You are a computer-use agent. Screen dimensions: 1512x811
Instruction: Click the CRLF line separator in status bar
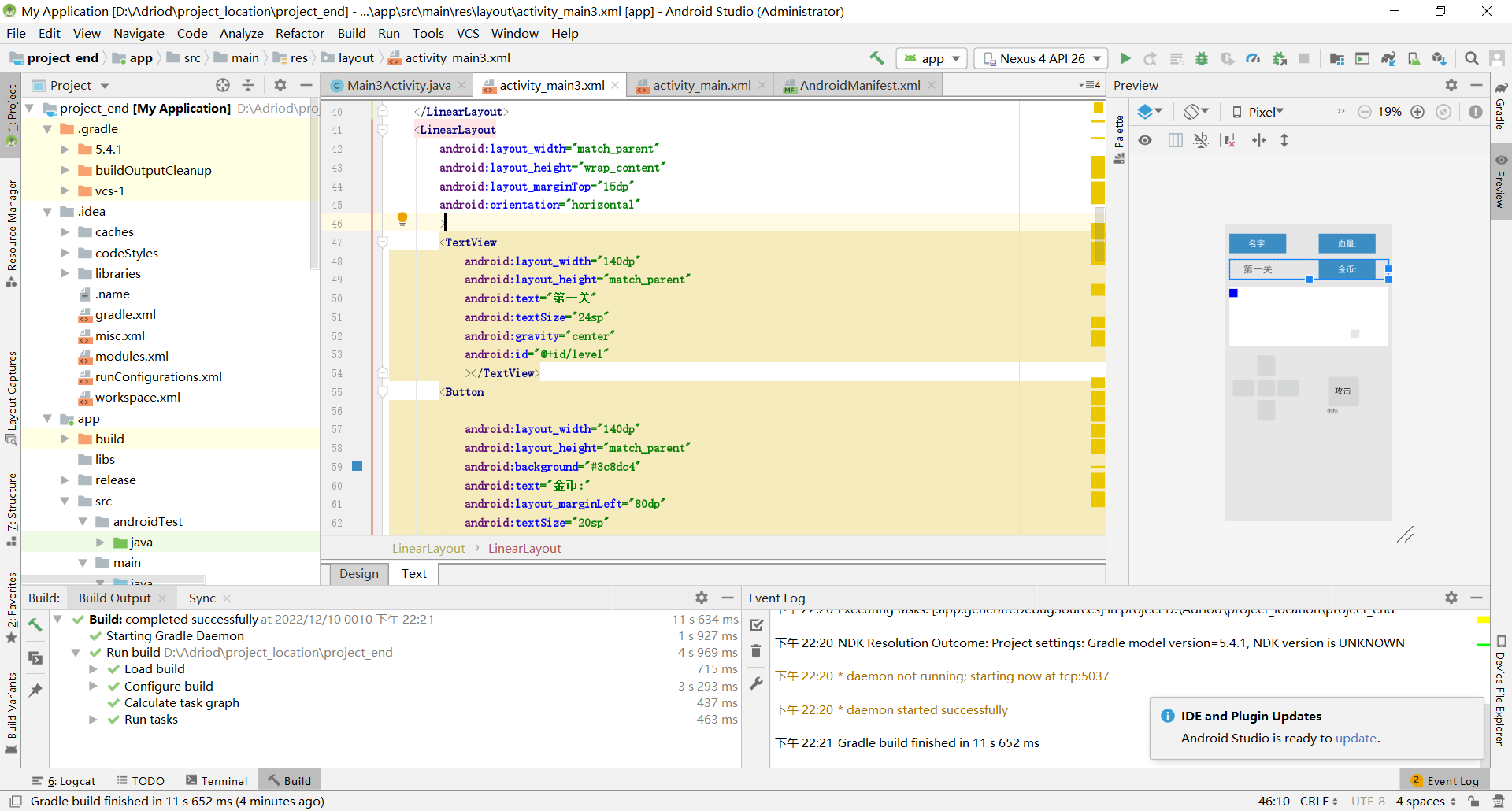click(x=1318, y=801)
